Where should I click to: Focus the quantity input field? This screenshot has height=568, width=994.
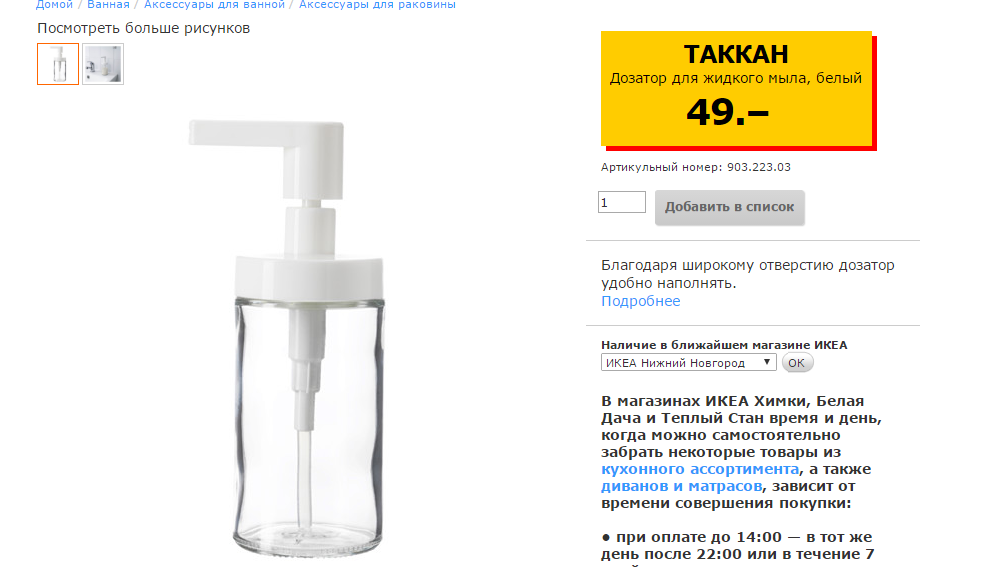621,202
